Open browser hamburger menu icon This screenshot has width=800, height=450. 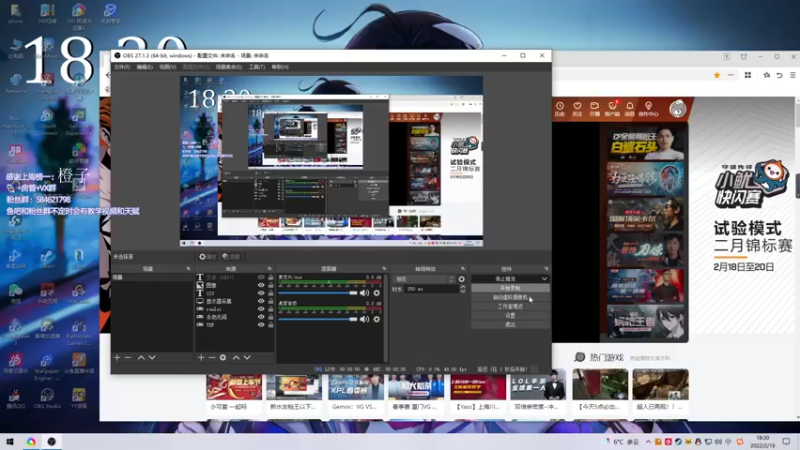point(792,75)
